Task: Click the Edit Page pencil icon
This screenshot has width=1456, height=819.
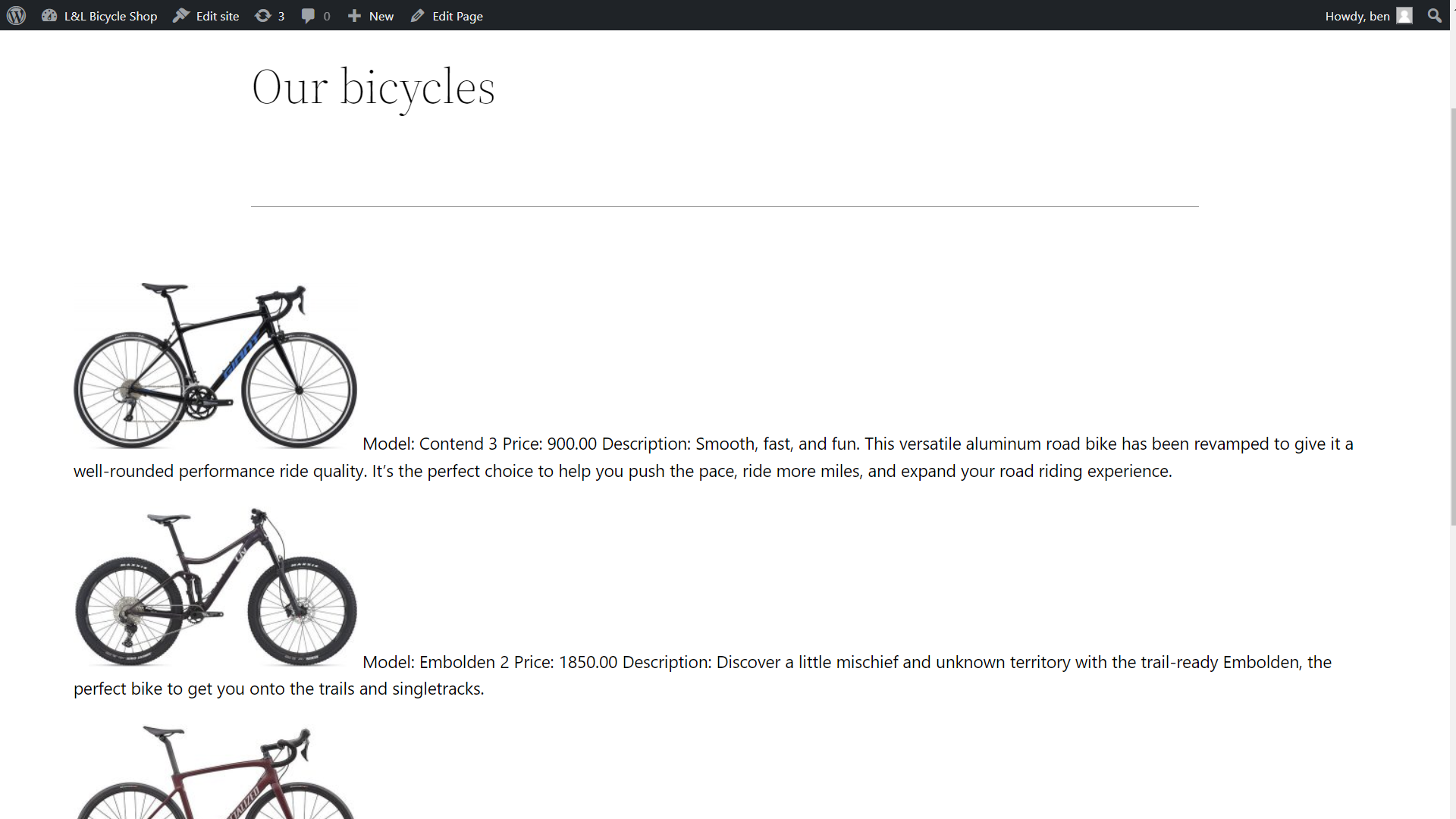Action: [418, 15]
